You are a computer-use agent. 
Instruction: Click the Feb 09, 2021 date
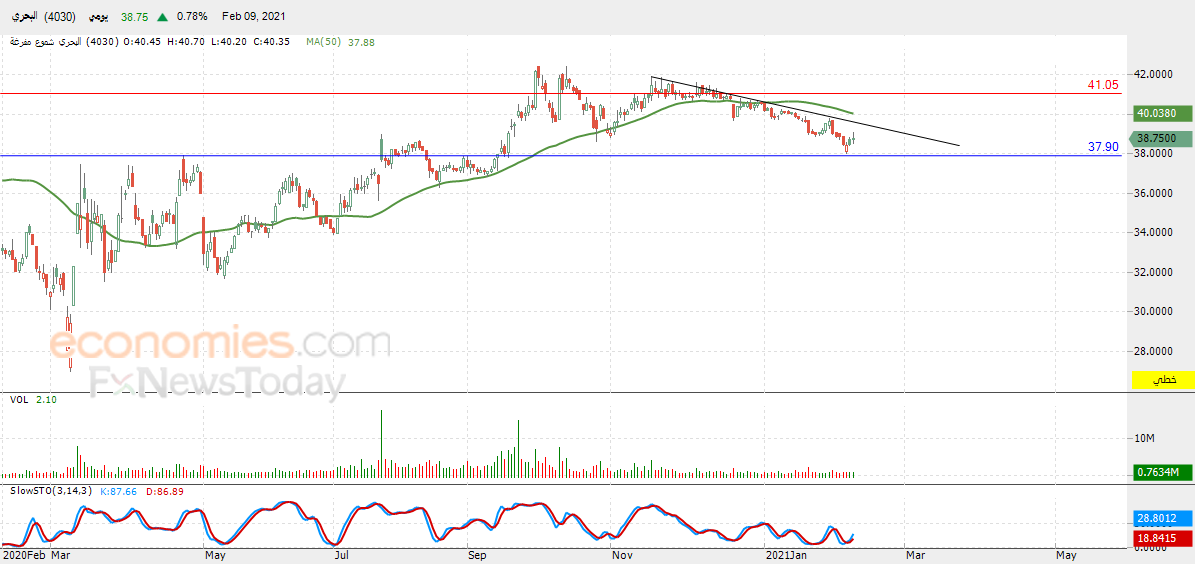255,17
